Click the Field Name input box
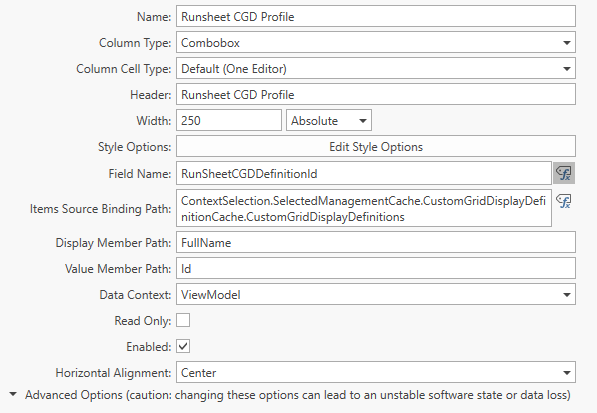Viewport: 597px width, 413px height. click(364, 173)
